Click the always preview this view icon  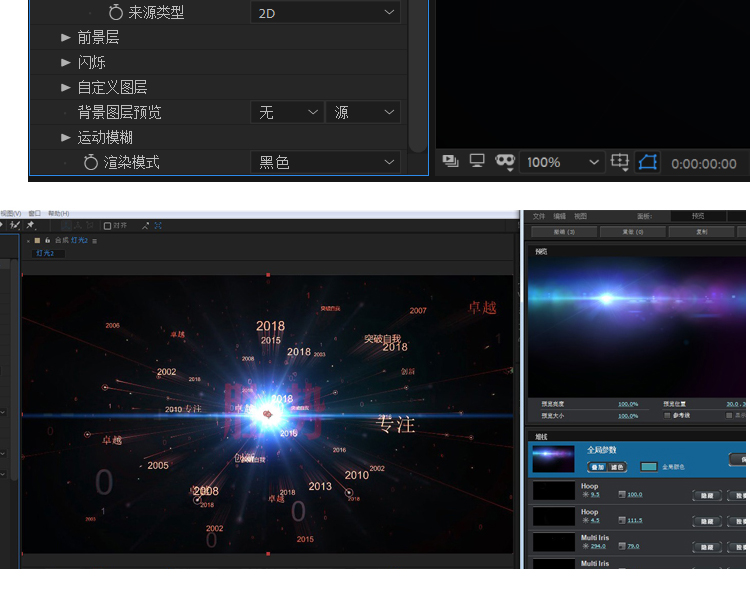(450, 161)
